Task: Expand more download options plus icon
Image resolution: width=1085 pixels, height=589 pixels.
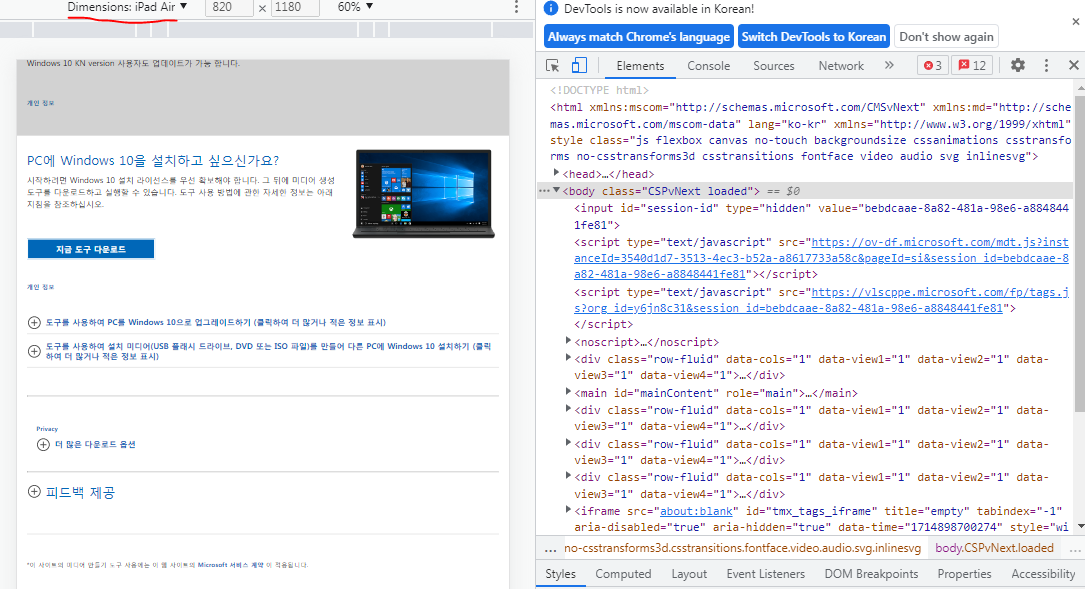Action: [43, 444]
